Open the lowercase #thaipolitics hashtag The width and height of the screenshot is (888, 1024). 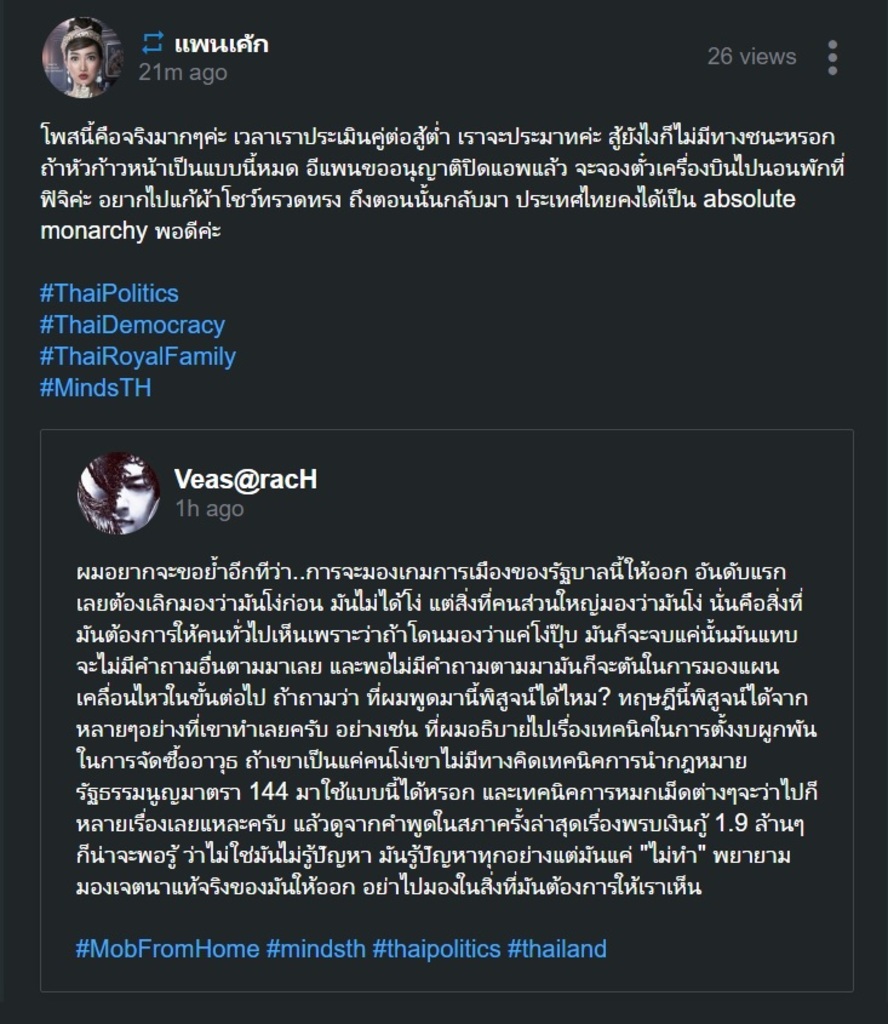[x=436, y=948]
